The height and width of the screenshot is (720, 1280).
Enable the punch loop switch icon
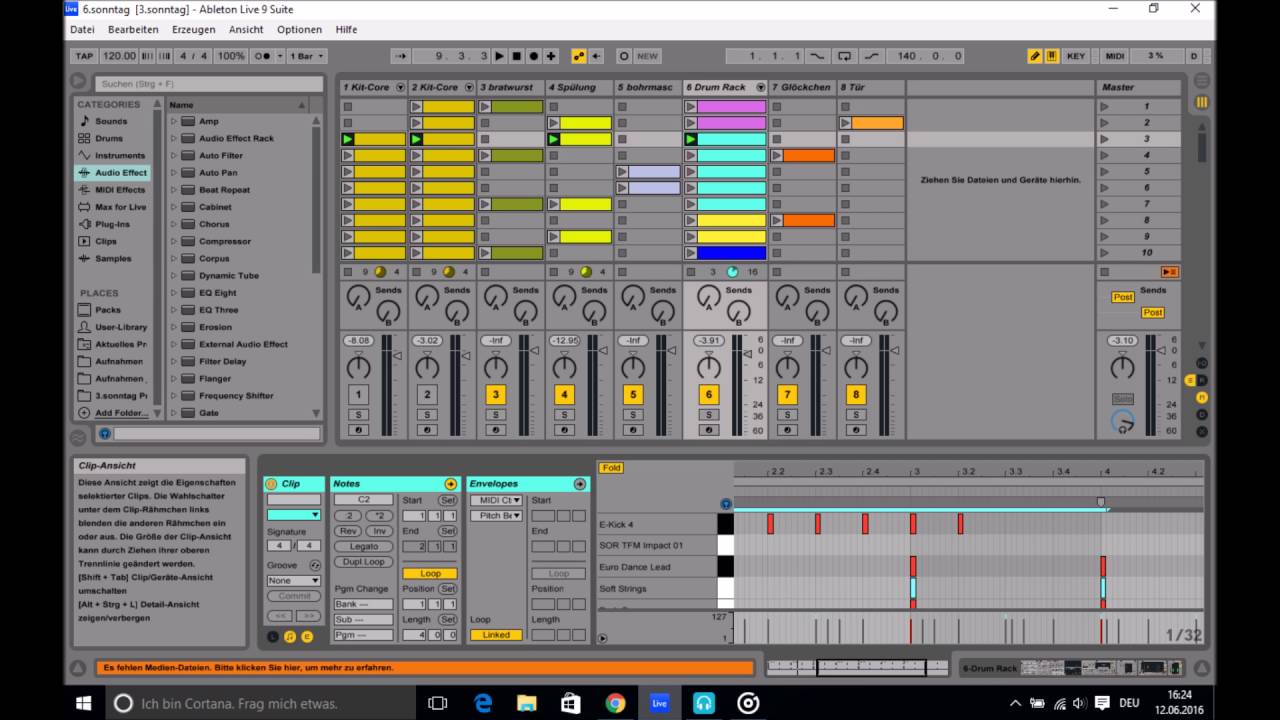[845, 56]
